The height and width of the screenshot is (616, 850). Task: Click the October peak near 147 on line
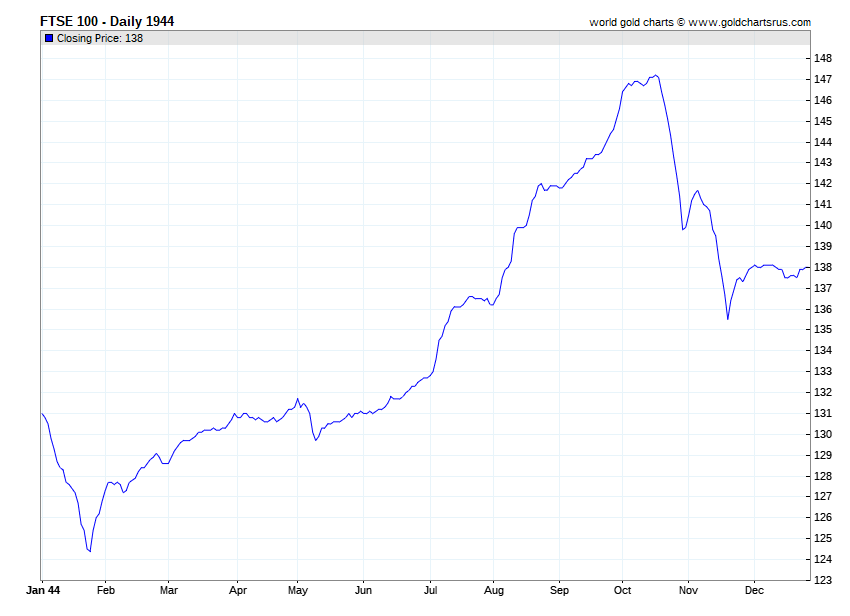coord(656,75)
